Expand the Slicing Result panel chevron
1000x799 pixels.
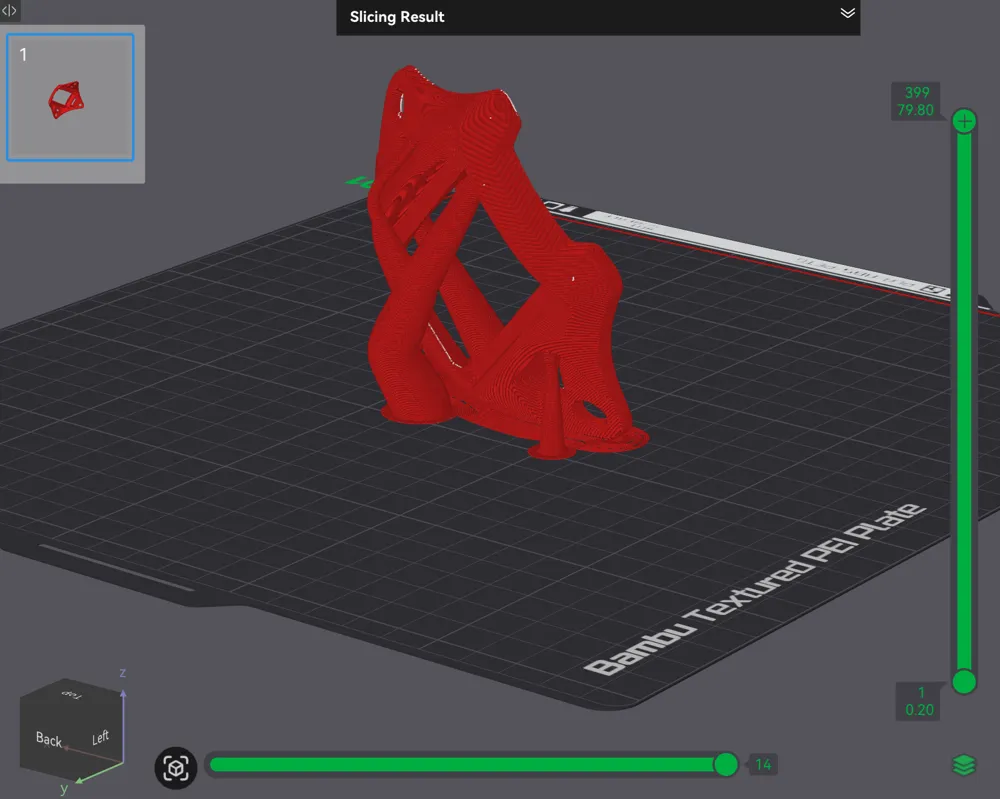pyautogui.click(x=847, y=13)
